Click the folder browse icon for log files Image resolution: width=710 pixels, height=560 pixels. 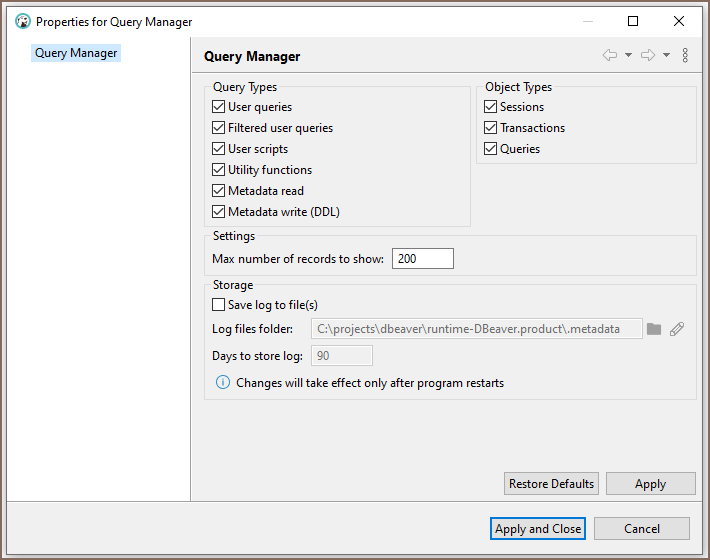(654, 329)
